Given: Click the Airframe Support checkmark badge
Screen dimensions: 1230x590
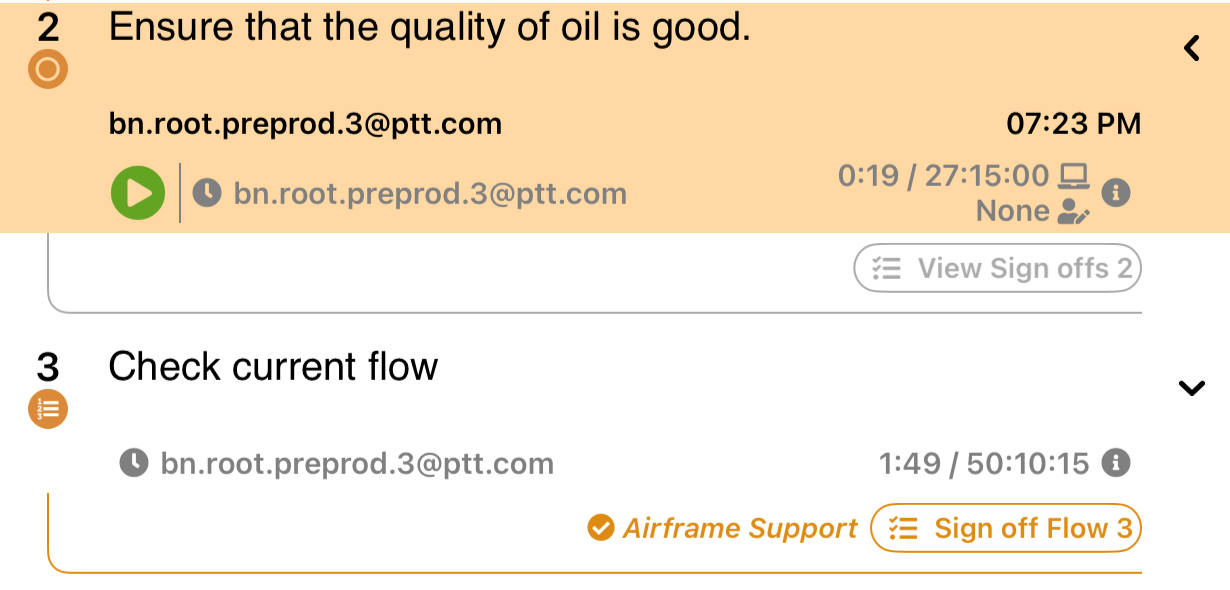Looking at the screenshot, I should [x=600, y=528].
